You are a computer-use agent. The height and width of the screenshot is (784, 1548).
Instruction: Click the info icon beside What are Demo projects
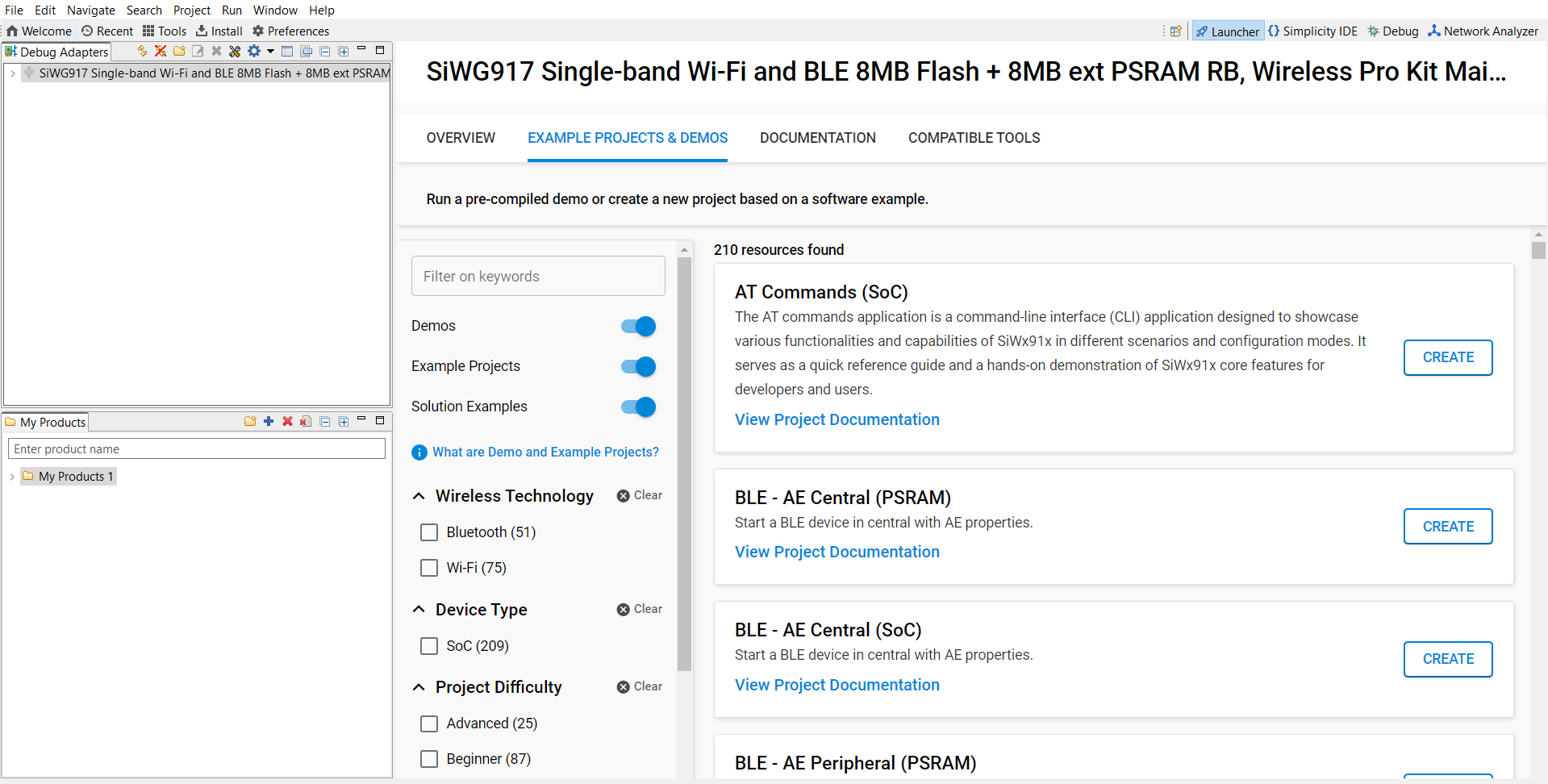click(x=419, y=452)
